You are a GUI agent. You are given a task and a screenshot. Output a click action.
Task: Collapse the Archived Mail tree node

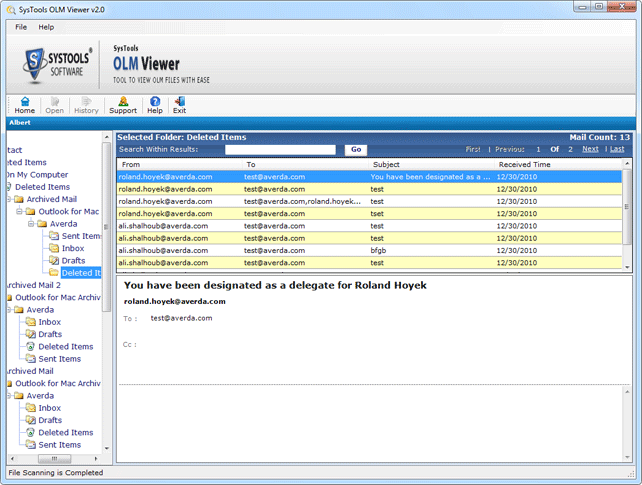click(x=9, y=199)
